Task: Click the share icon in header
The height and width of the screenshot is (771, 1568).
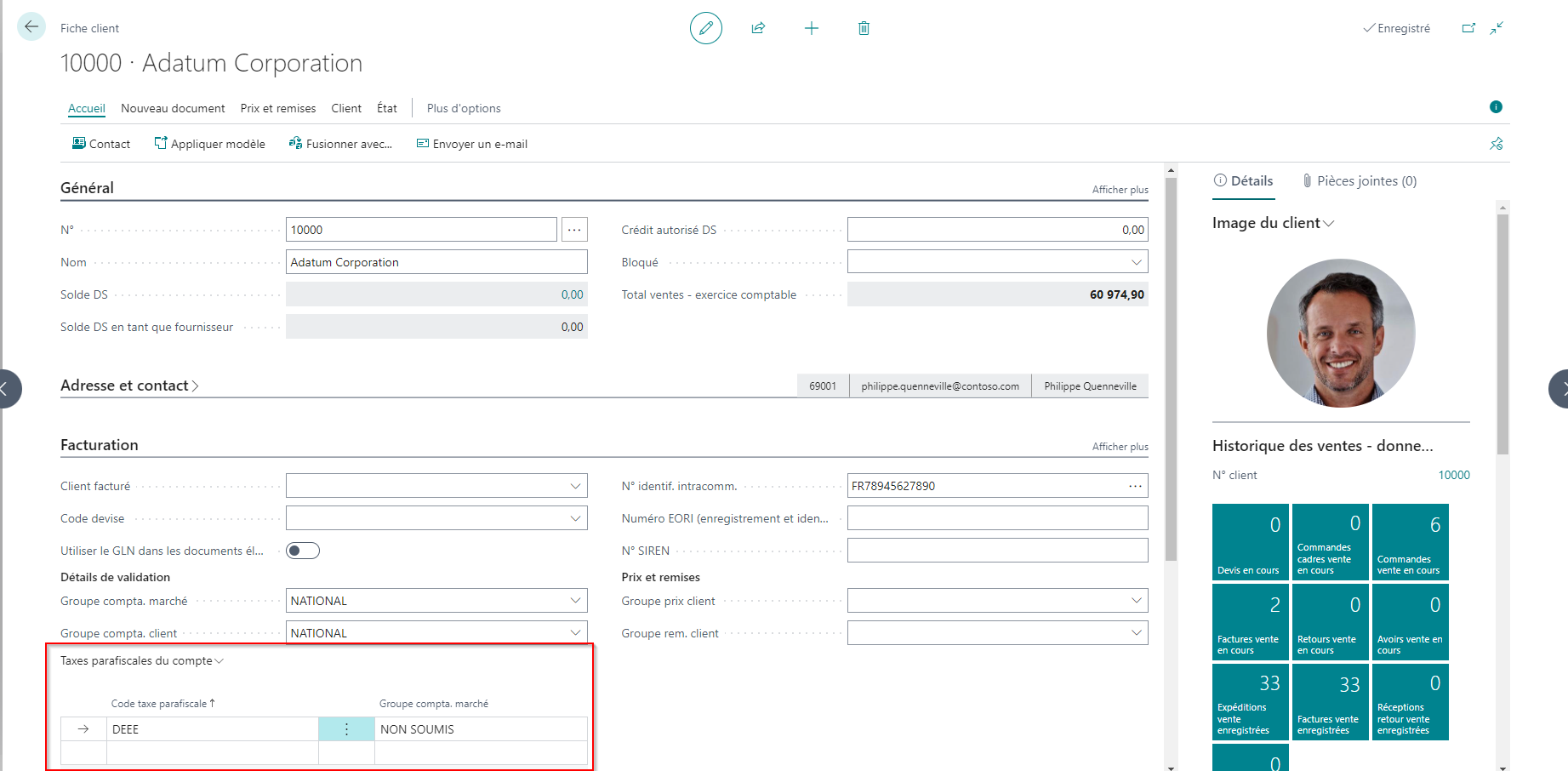Action: [758, 28]
